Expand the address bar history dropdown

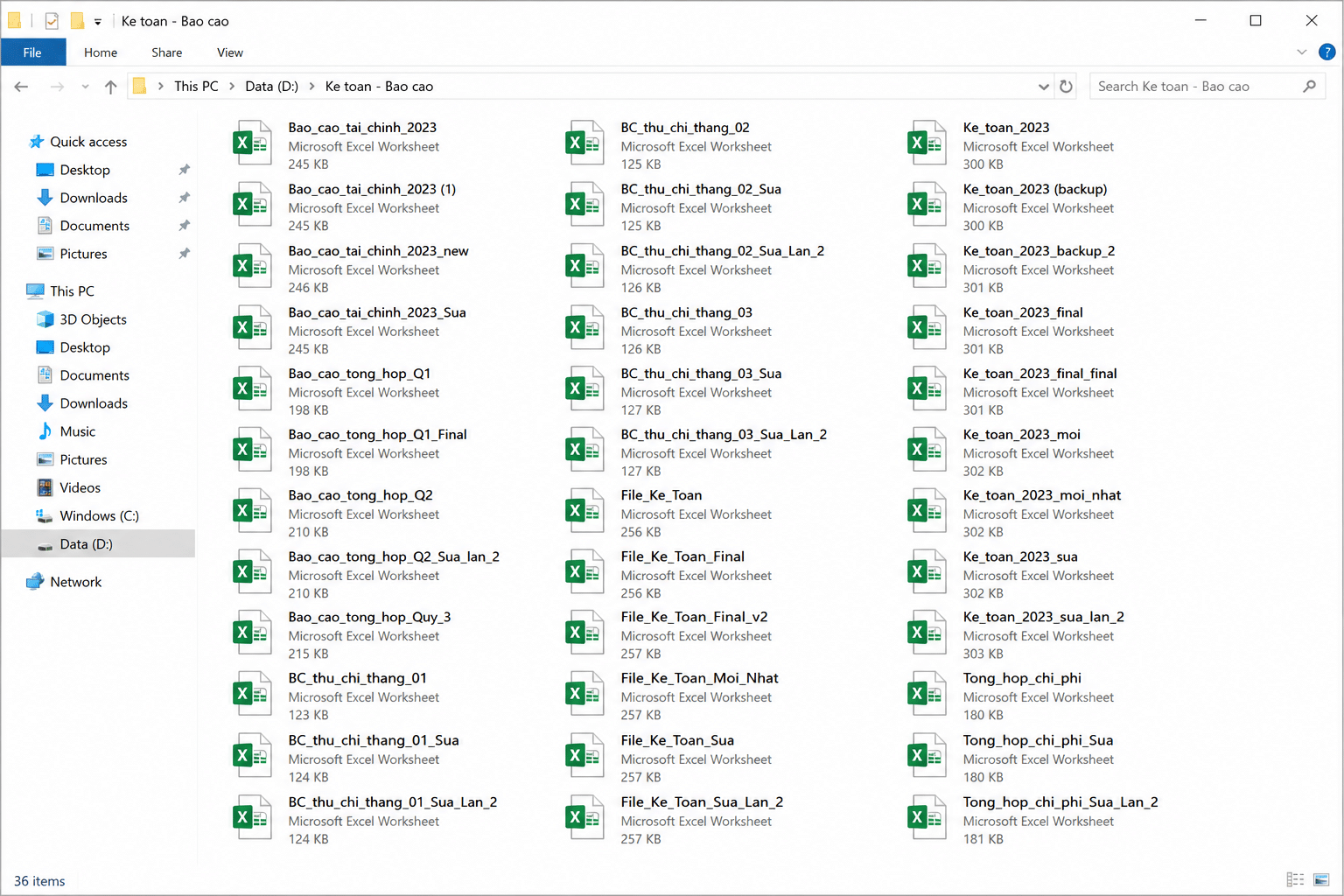1043,87
